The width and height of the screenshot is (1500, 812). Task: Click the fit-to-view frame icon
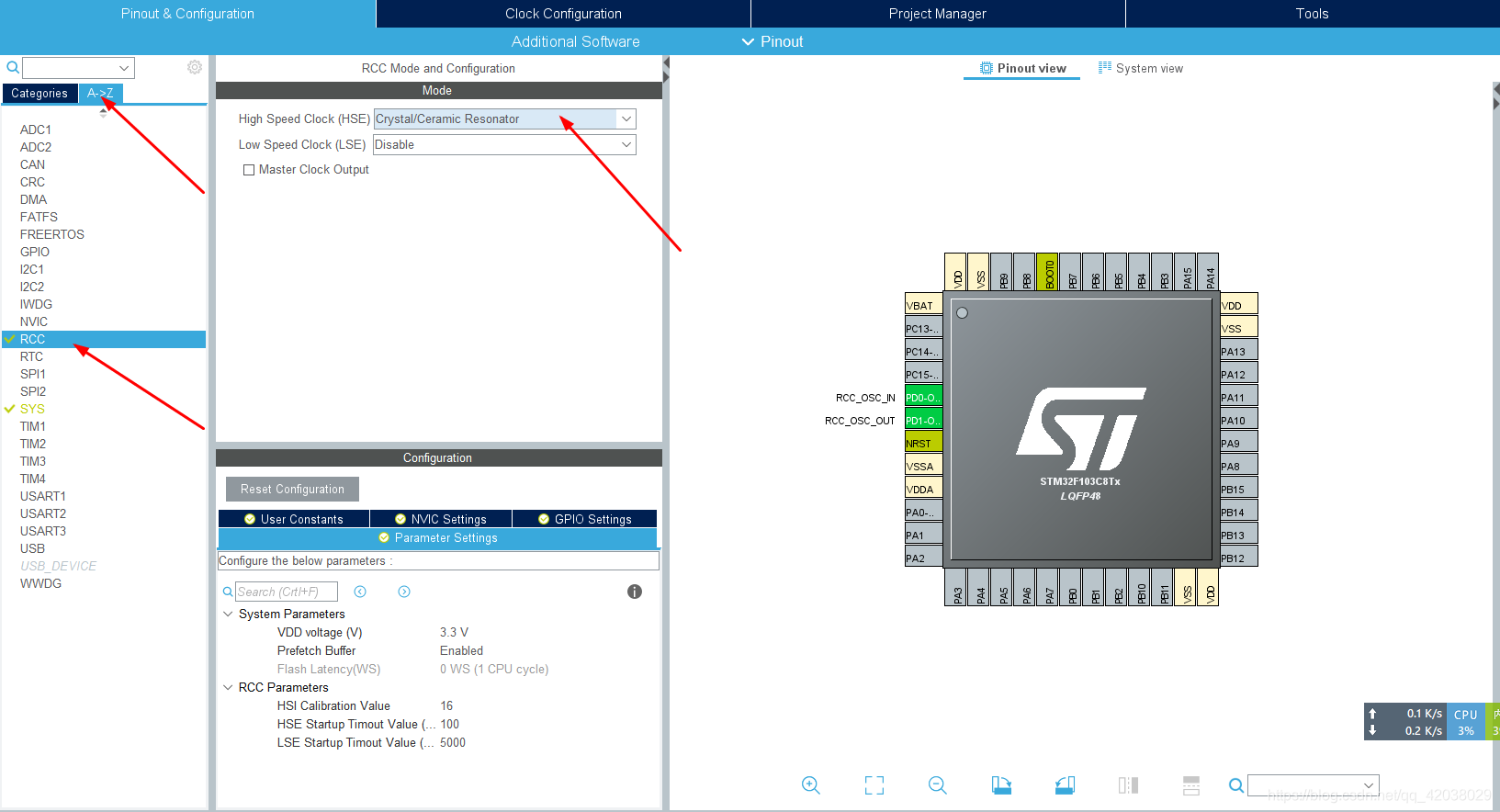[x=874, y=785]
